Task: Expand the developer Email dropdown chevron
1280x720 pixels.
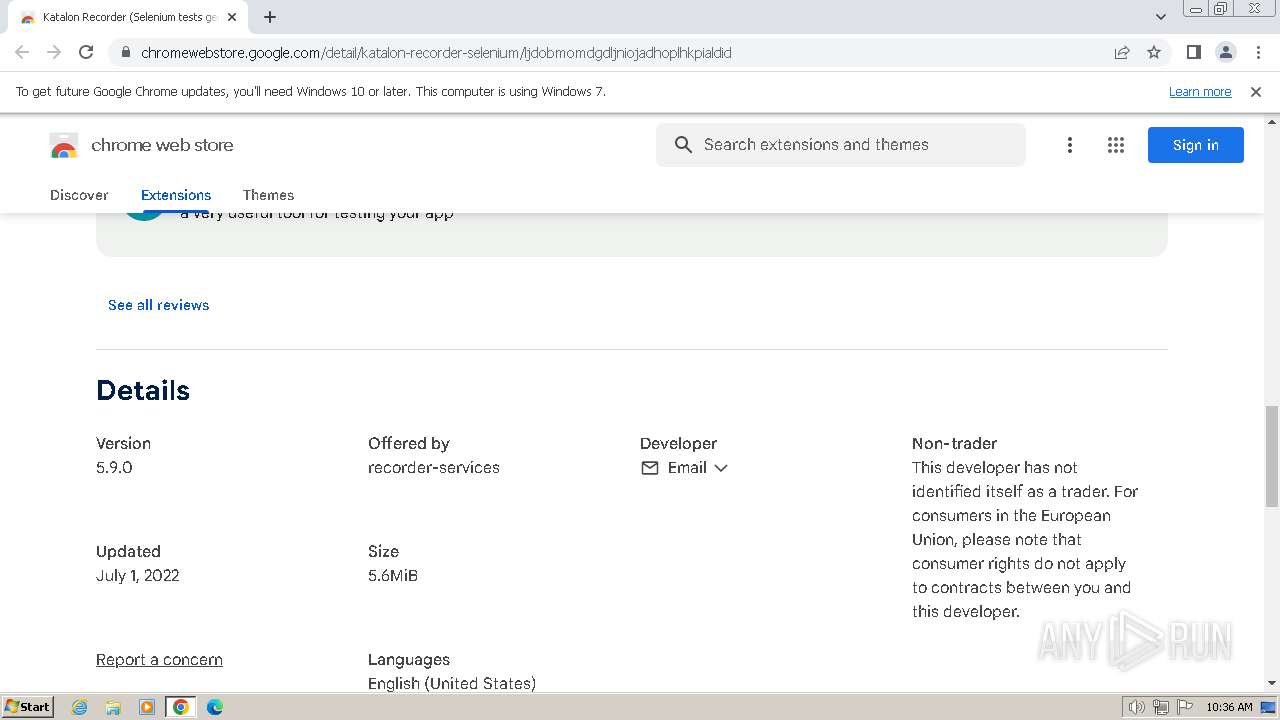Action: 721,468
